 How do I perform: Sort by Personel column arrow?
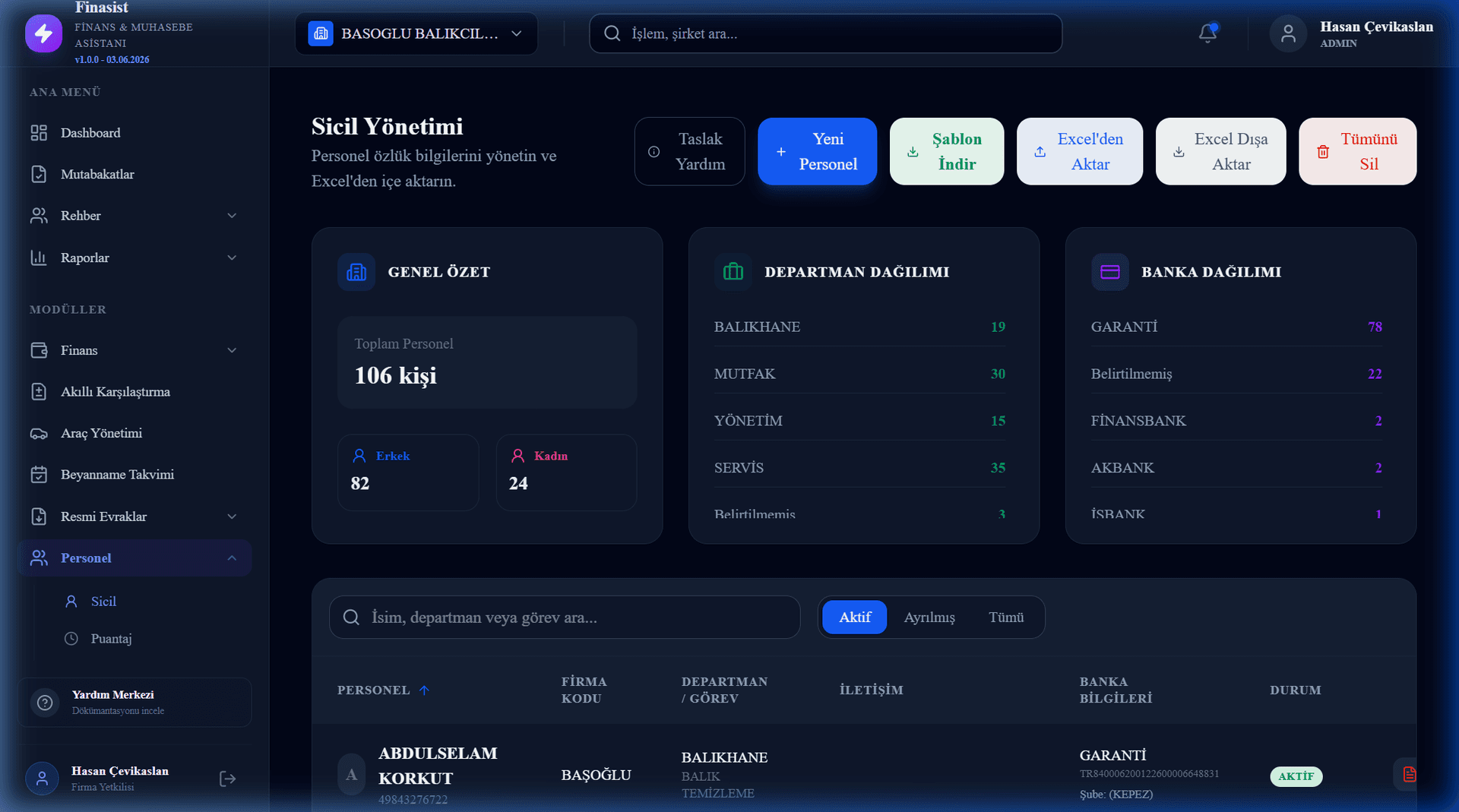(x=424, y=690)
